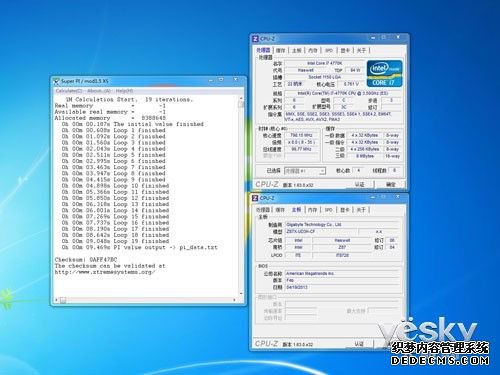Select 主板 tab in upper CPU-Z window

(x=297, y=50)
